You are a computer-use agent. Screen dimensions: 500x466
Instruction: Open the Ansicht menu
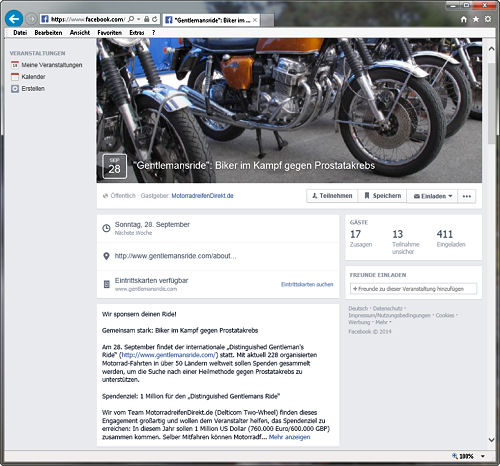point(80,32)
